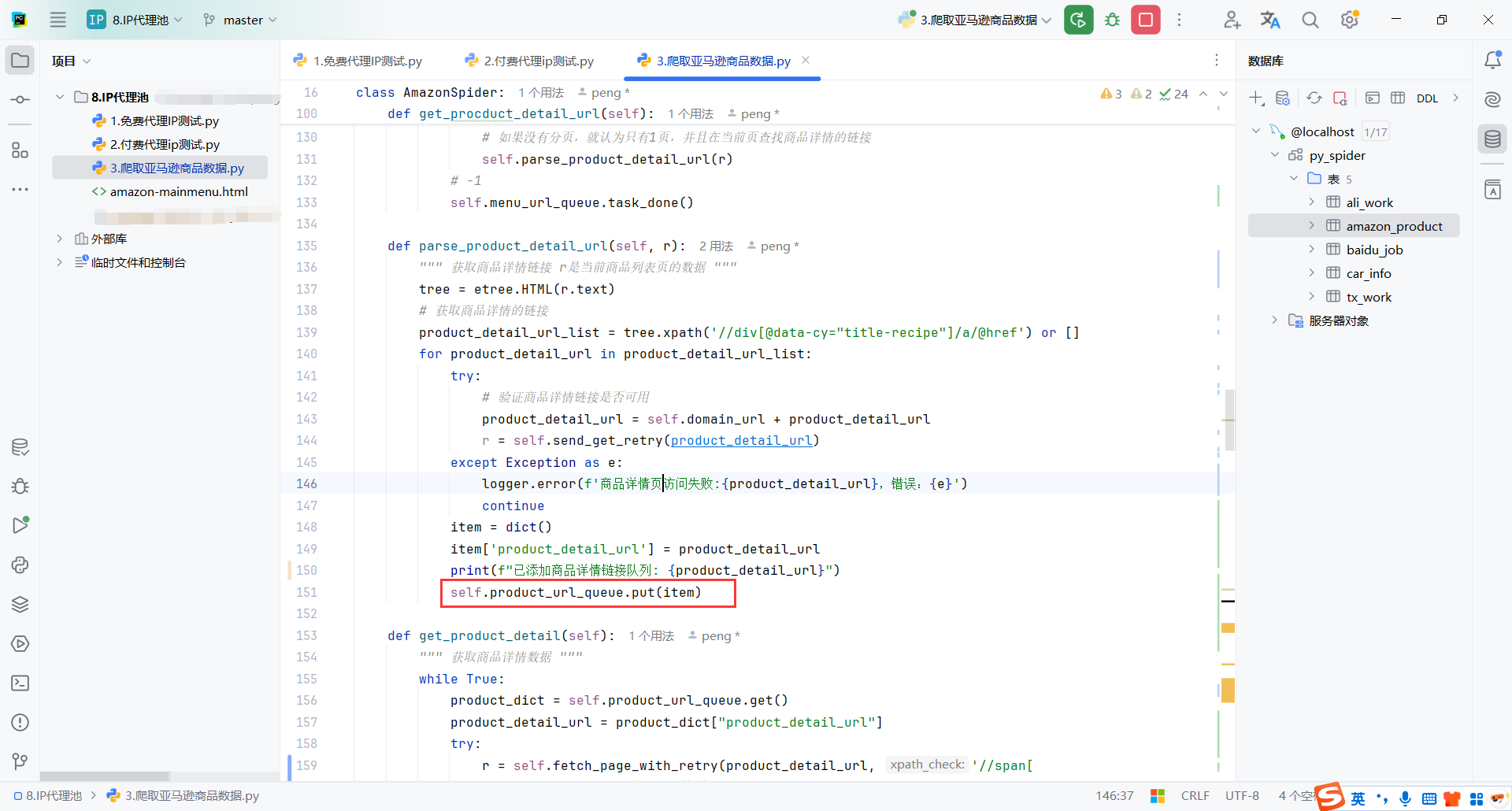
Task: Open the Run tool window
Action: [x=20, y=526]
